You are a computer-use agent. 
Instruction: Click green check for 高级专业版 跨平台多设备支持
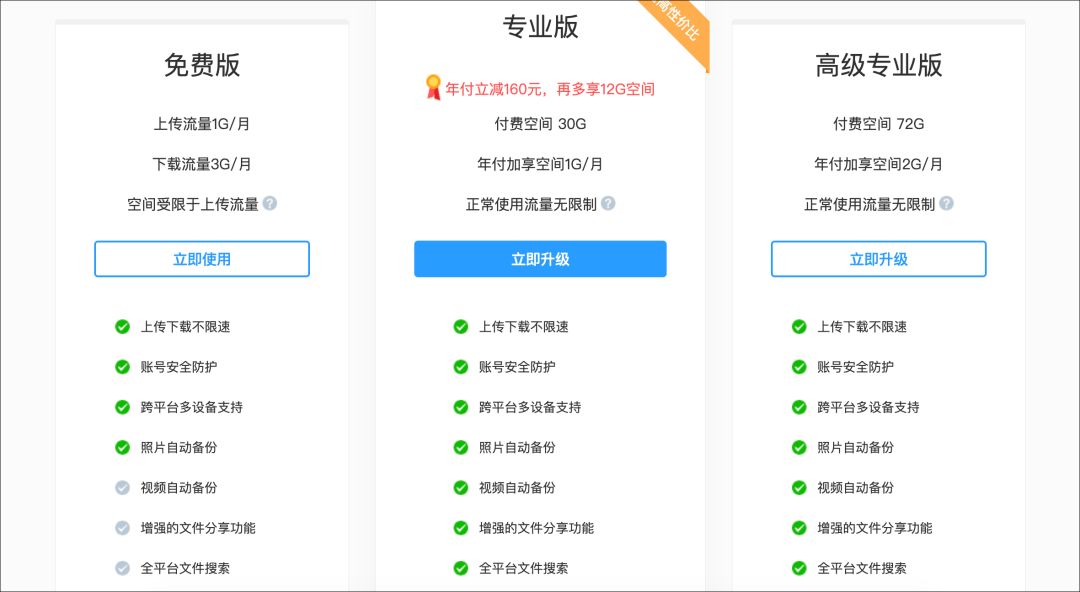[799, 407]
